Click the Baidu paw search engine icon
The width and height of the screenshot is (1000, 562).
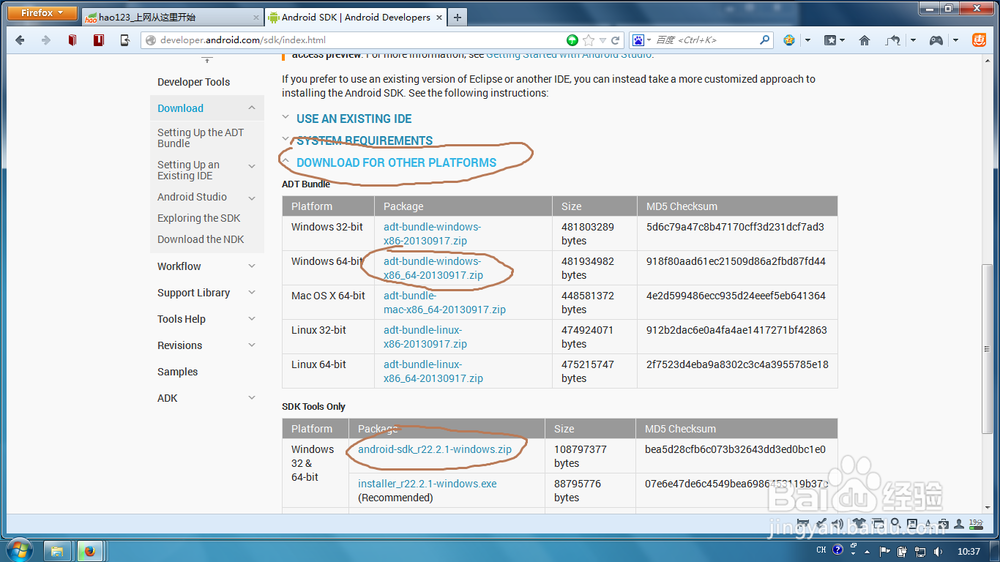tap(638, 40)
